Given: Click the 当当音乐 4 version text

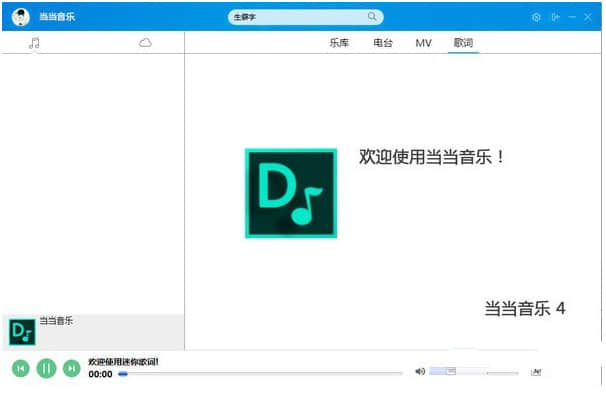Looking at the screenshot, I should [x=525, y=308].
